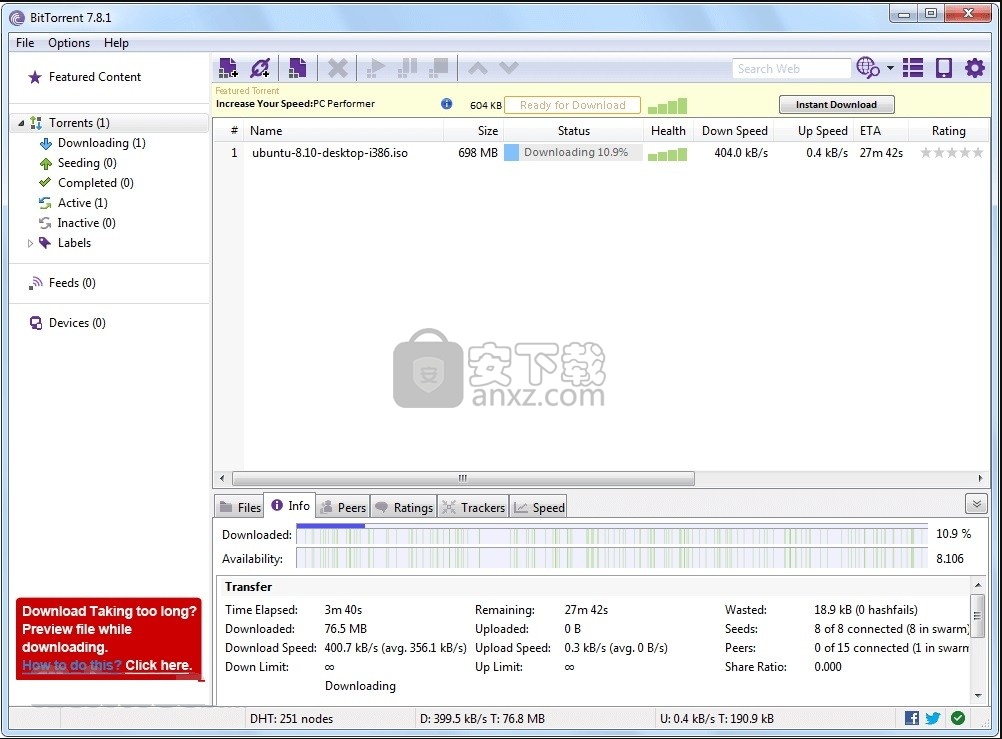
Task: Click the scroll-right arrow of torrent list
Action: point(980,478)
